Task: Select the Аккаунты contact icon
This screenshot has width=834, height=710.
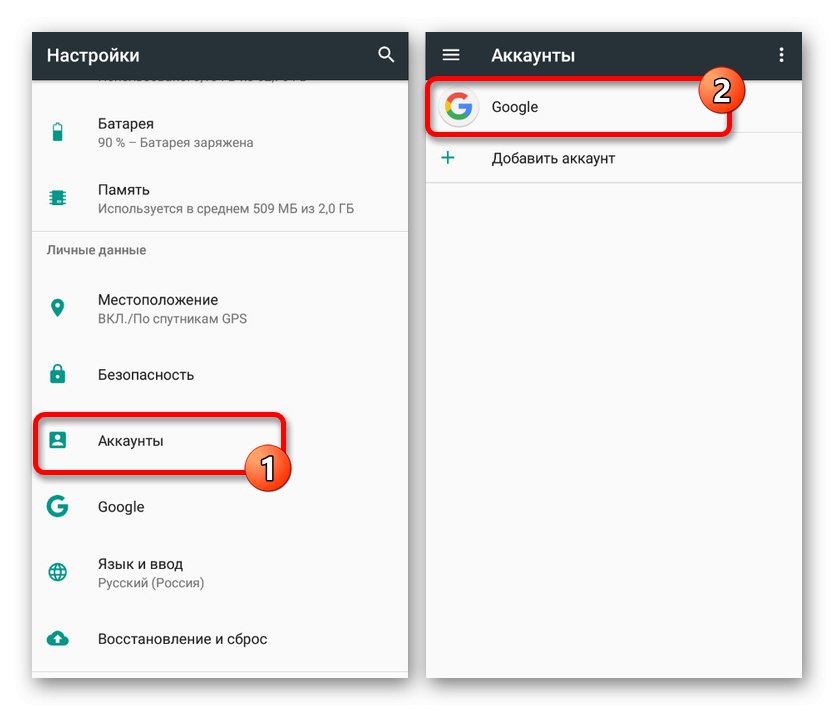Action: (x=57, y=440)
